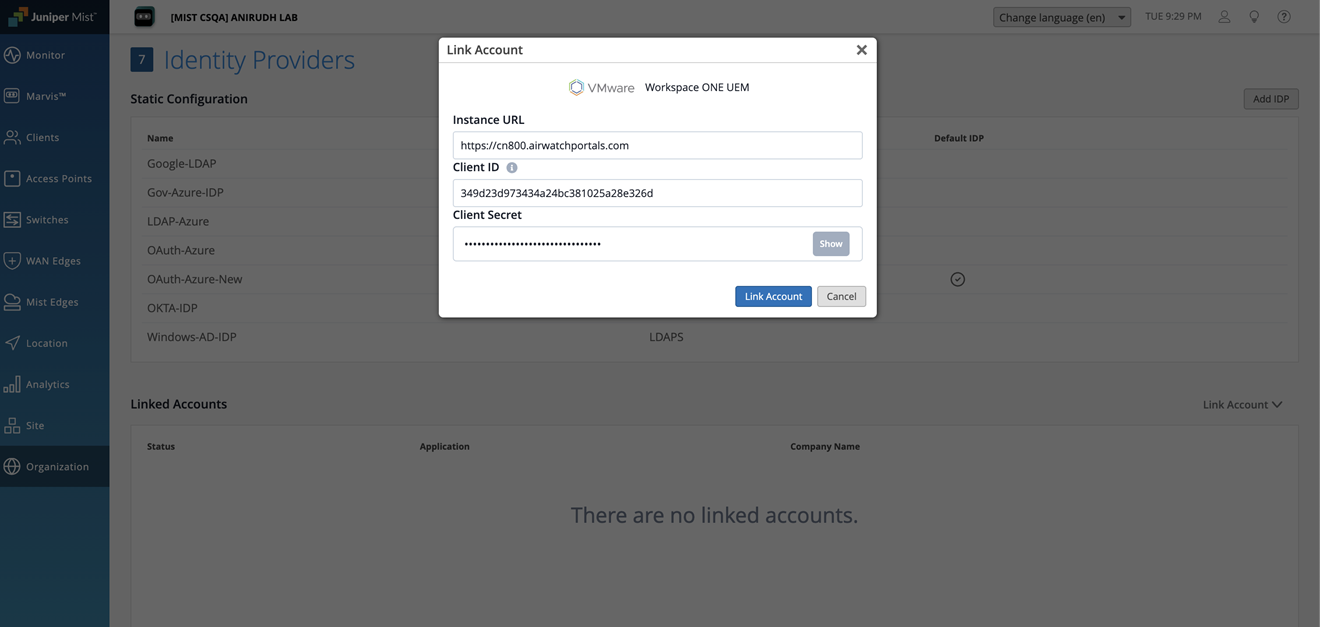
Task: Open Marvis icon in sidebar
Action: [12, 96]
